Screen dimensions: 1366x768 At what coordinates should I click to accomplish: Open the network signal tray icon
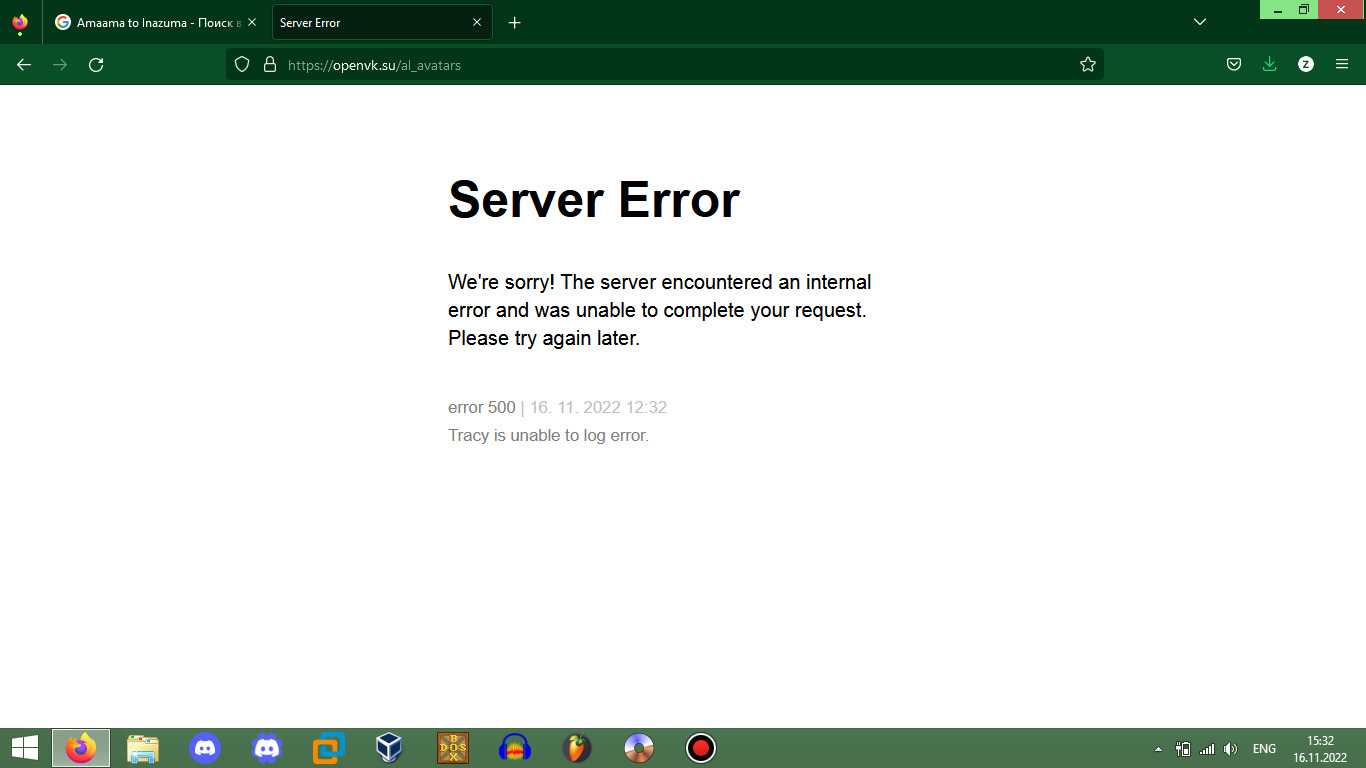click(1207, 749)
